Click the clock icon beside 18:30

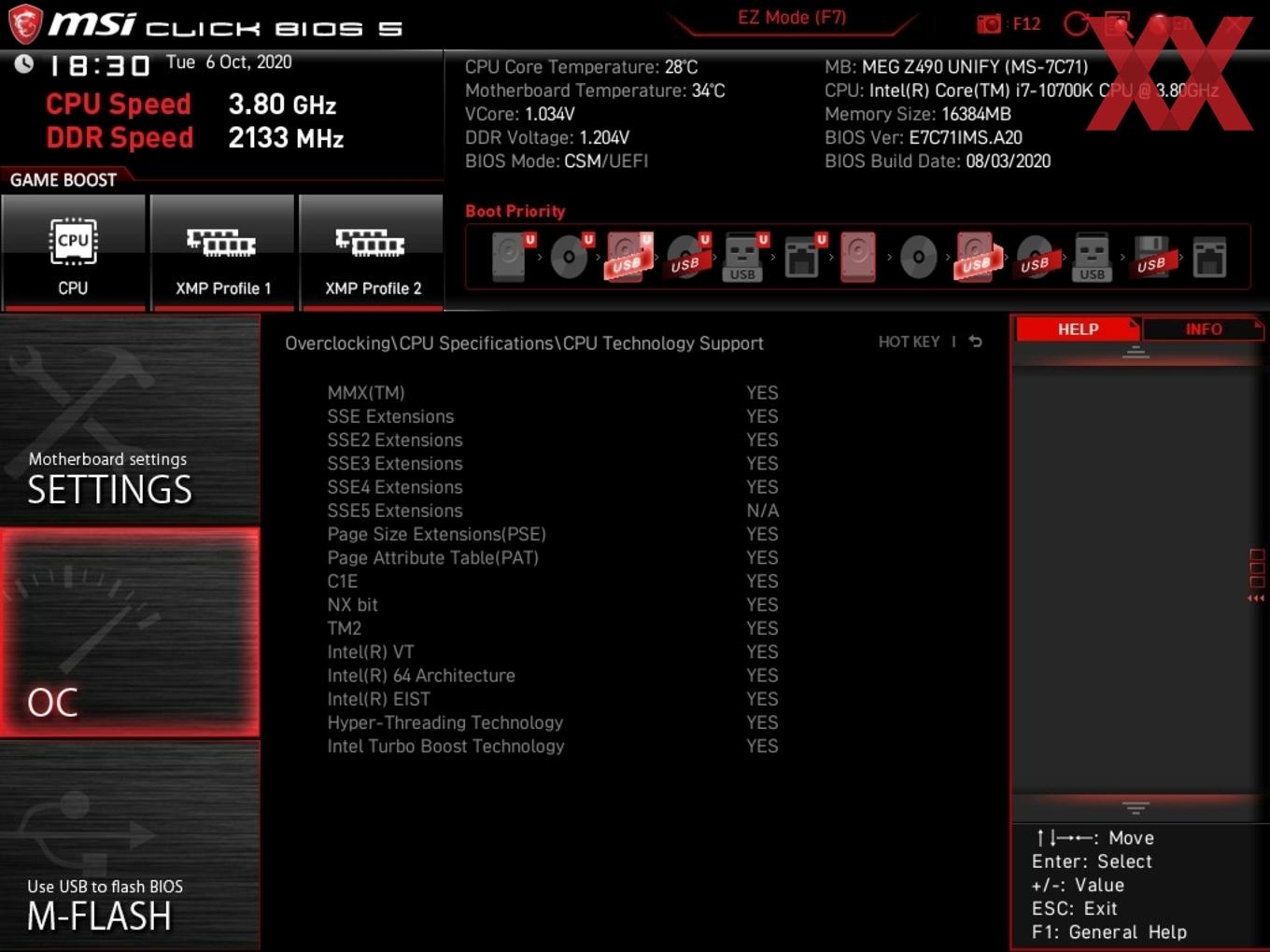tap(24, 63)
